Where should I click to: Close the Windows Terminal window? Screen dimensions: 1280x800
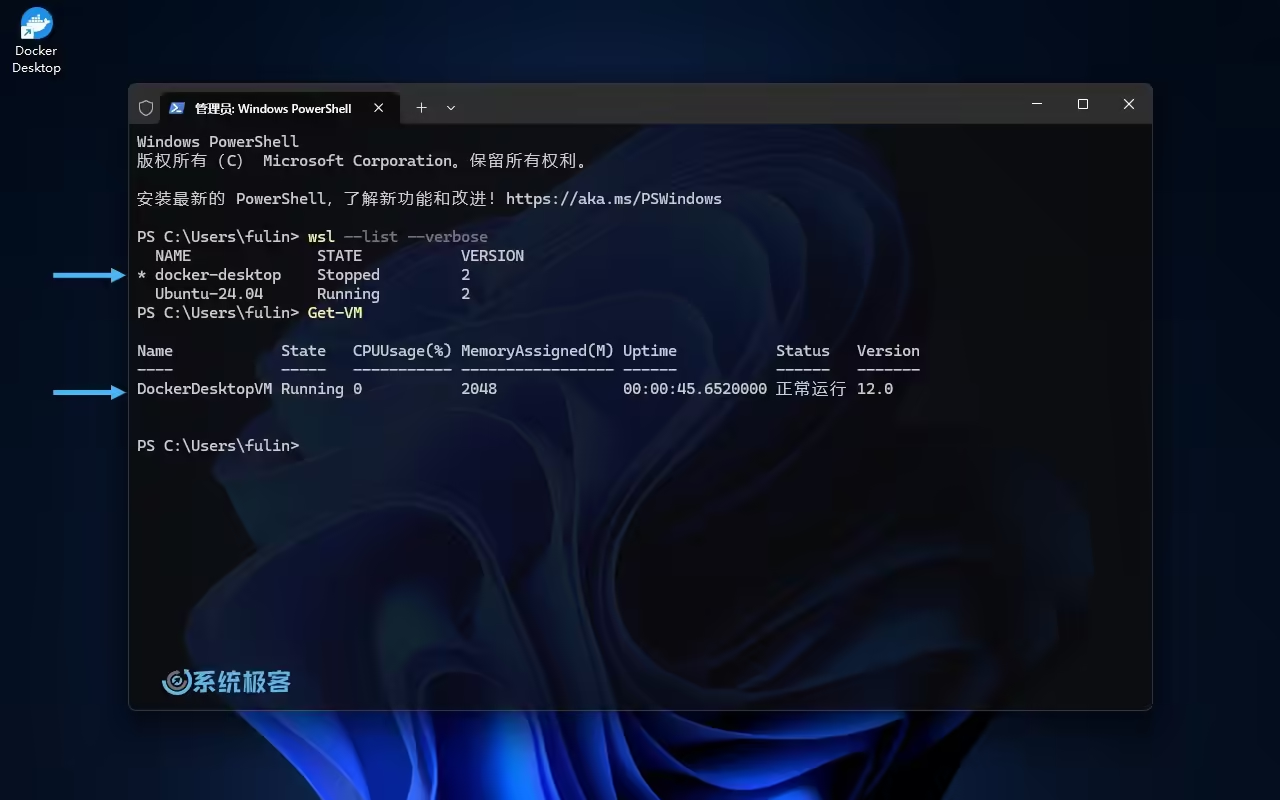coord(1129,104)
